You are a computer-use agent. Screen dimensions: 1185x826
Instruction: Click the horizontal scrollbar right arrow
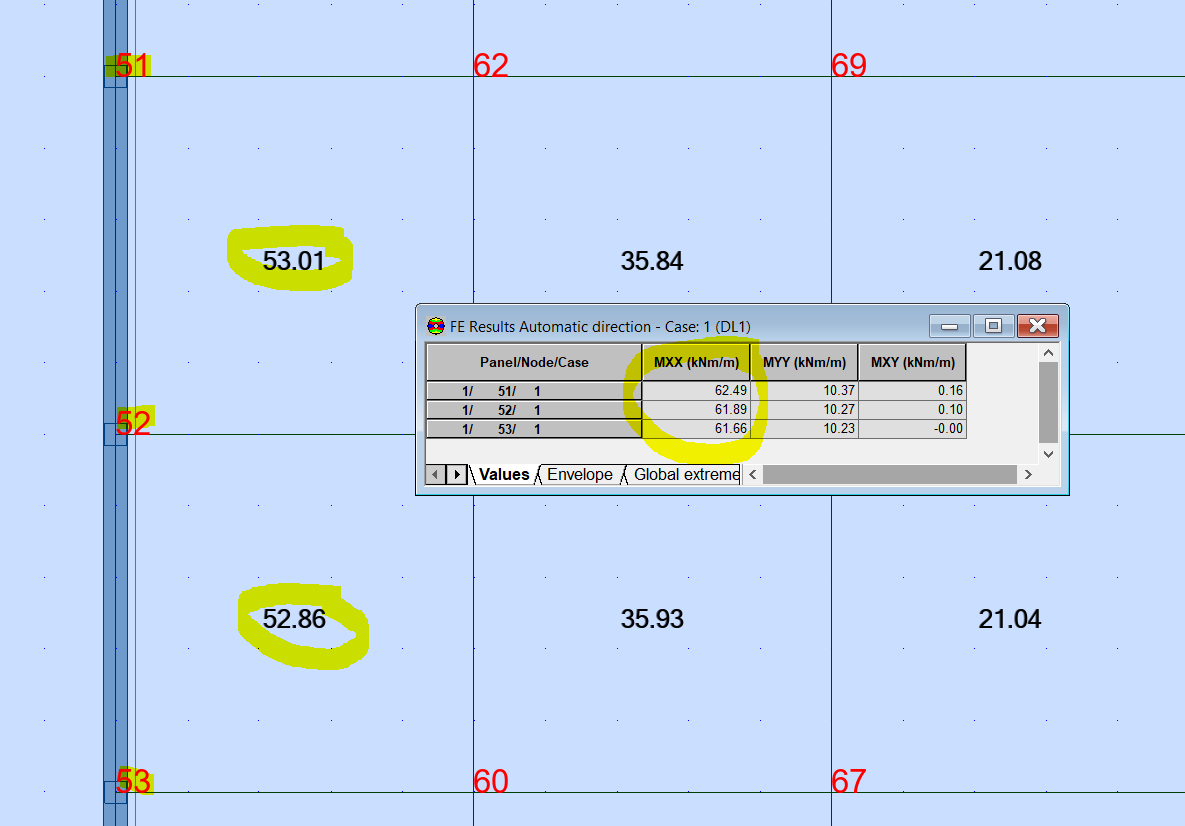point(1029,475)
